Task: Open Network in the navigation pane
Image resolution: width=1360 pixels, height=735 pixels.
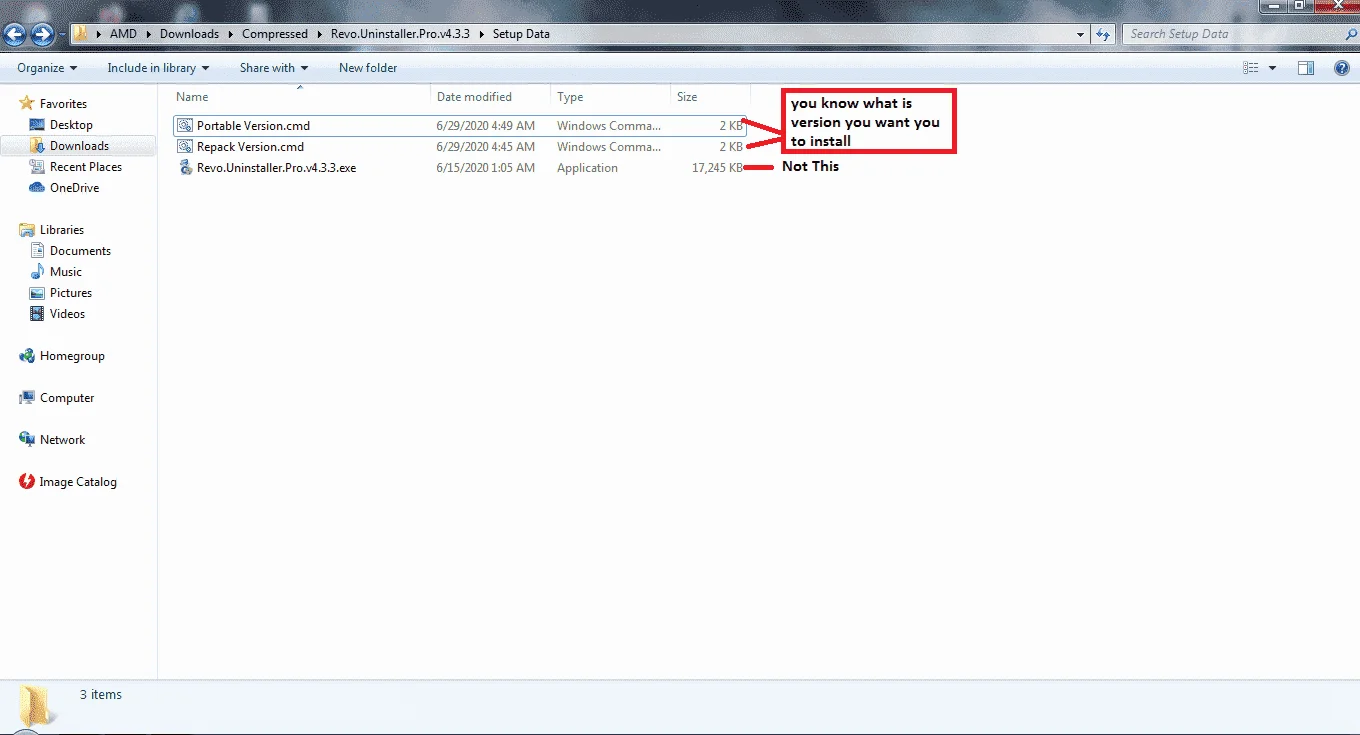Action: [x=63, y=440]
